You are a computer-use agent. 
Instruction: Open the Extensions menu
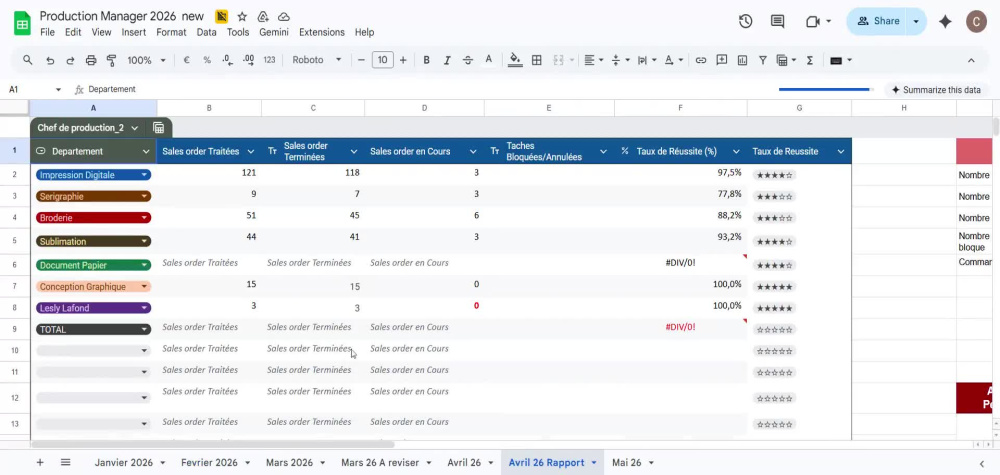(322, 32)
